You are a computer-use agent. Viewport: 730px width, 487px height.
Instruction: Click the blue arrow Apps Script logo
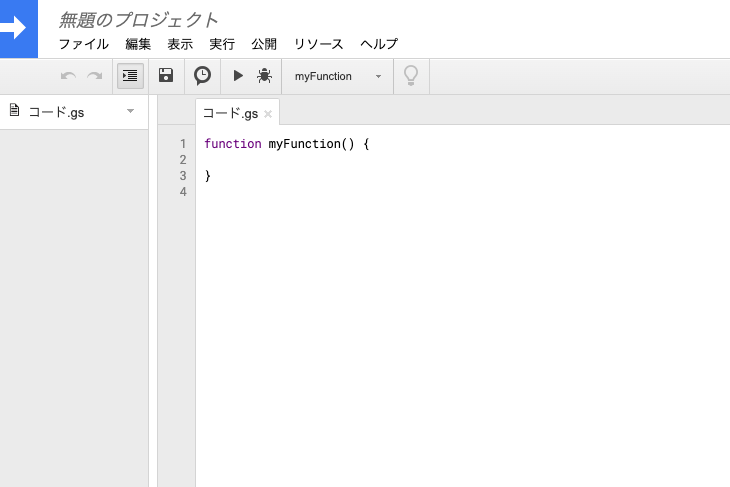coord(17,28)
